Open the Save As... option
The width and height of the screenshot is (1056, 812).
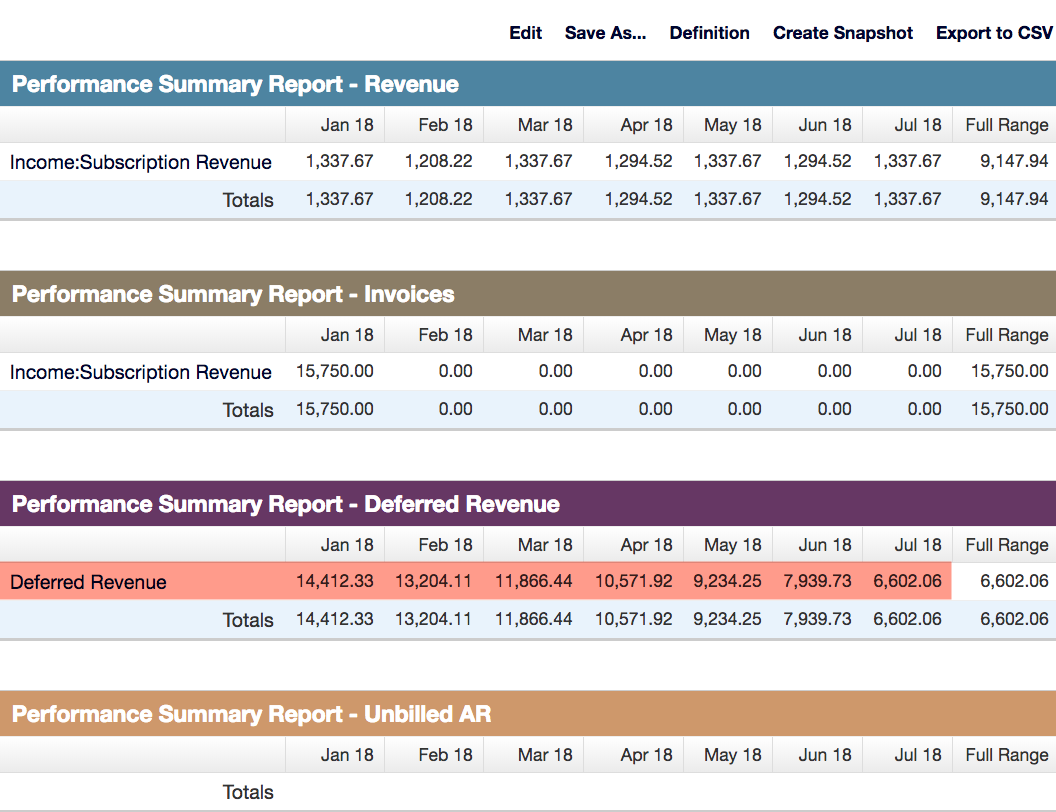(605, 33)
